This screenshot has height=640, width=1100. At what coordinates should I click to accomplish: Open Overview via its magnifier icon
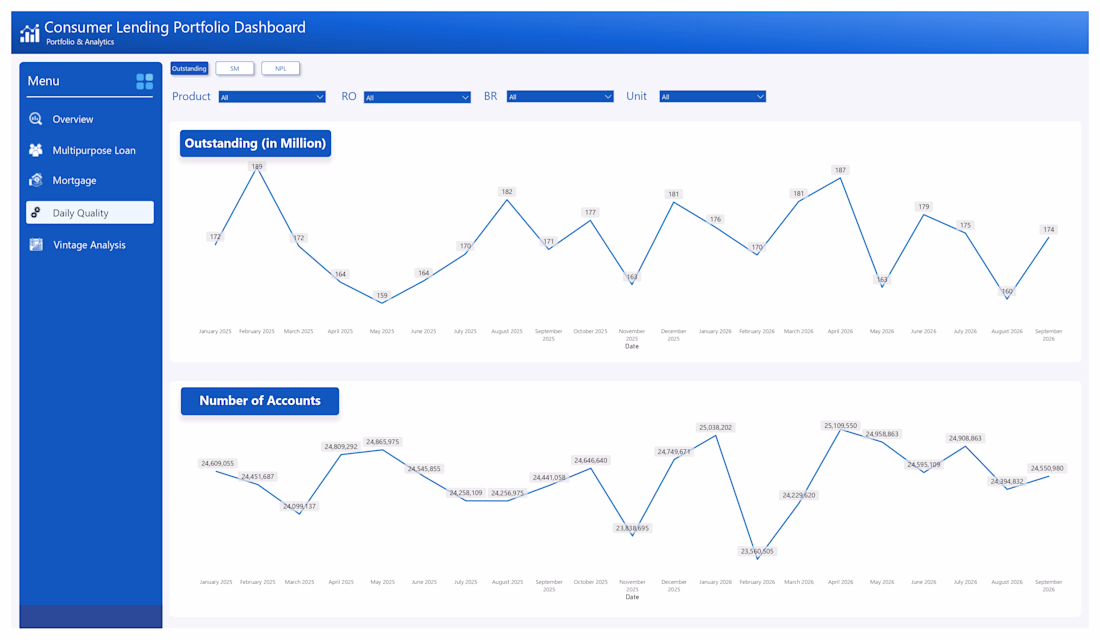click(x=36, y=119)
